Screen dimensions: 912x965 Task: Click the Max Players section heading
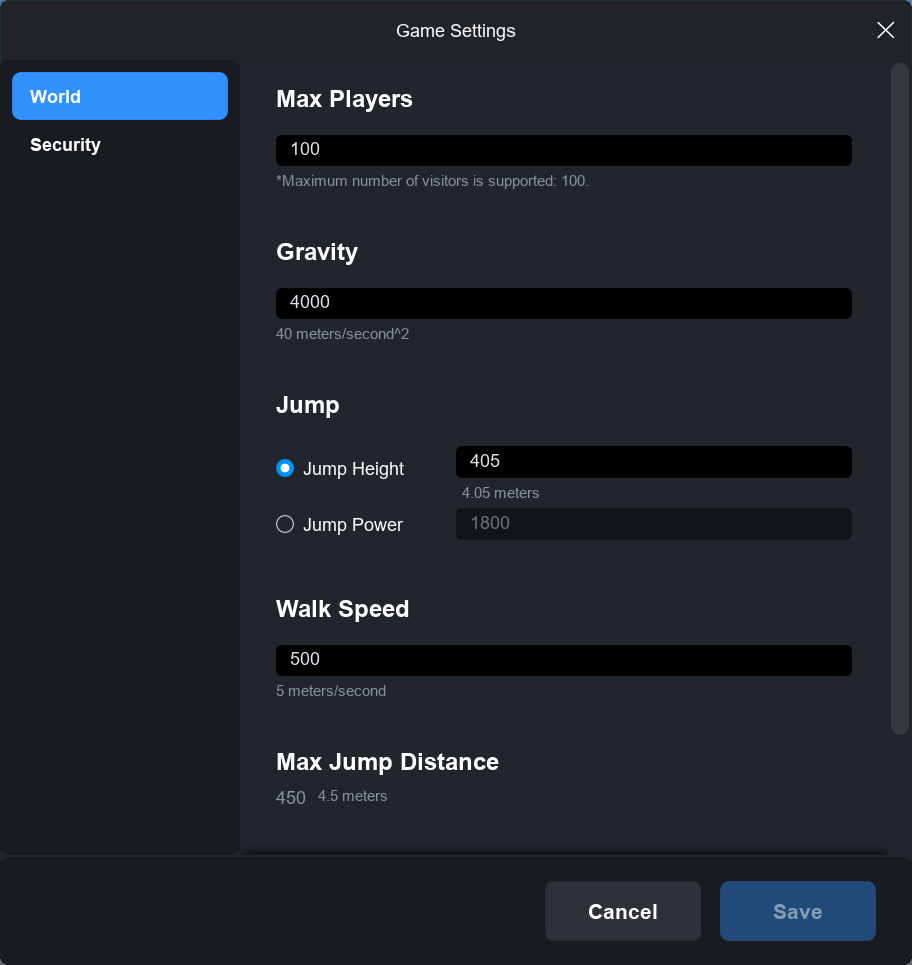click(344, 99)
